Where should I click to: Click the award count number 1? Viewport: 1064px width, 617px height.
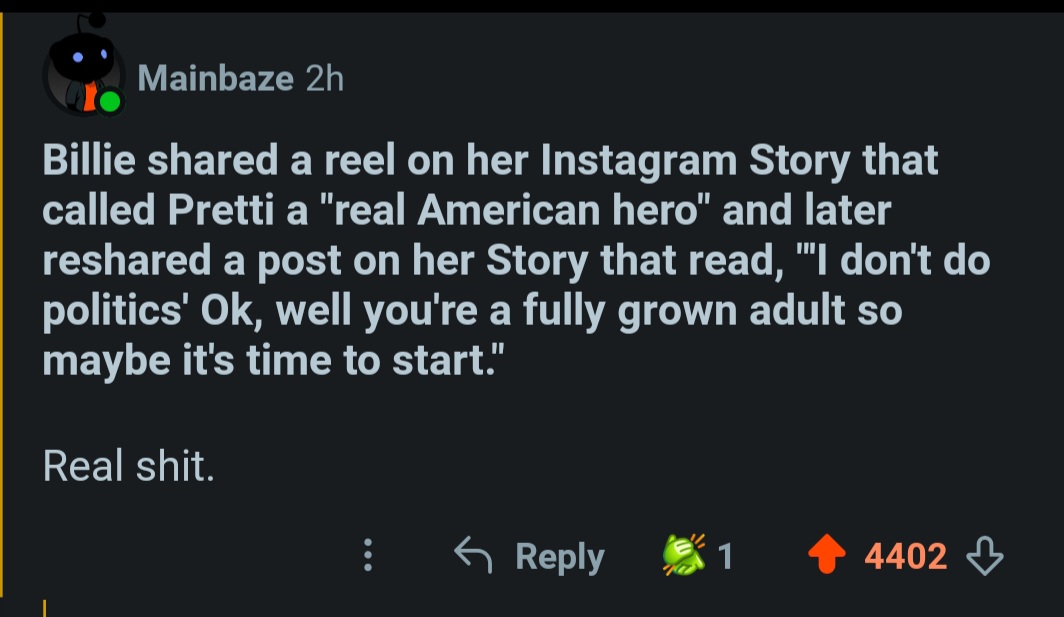point(725,557)
